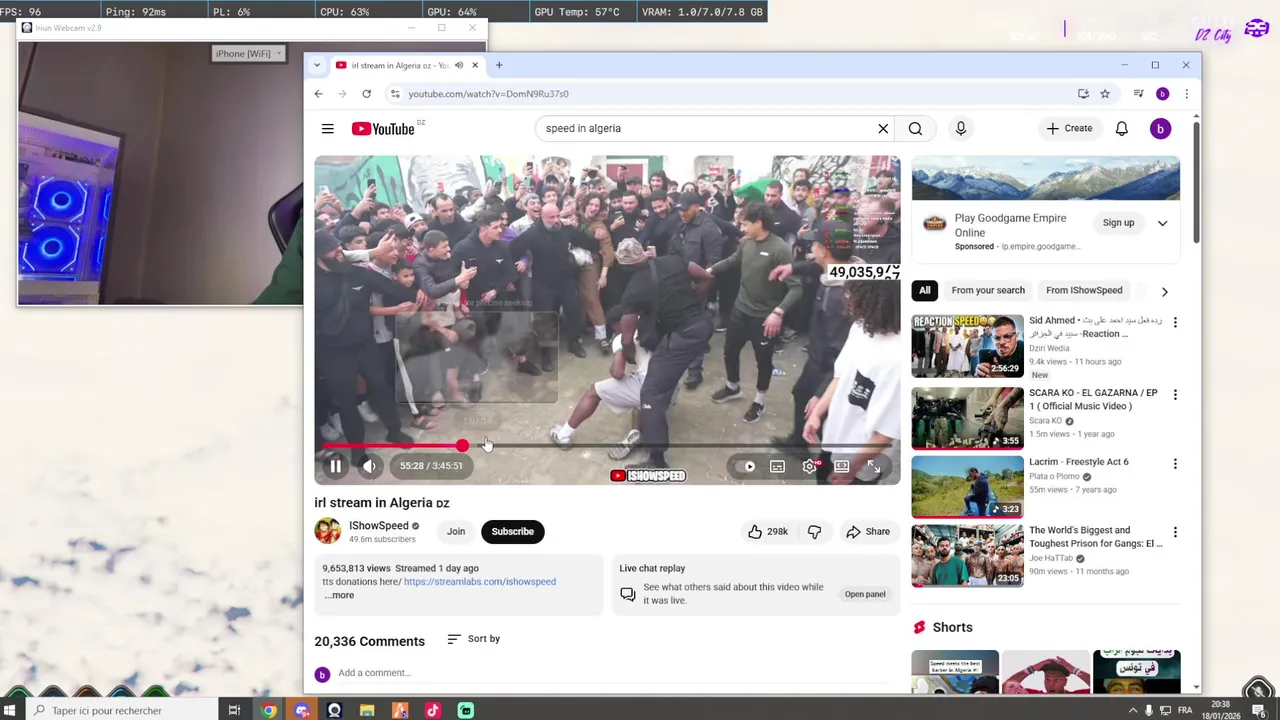The image size is (1280, 720).
Task: Toggle subtitles/closed captions
Action: tap(777, 466)
